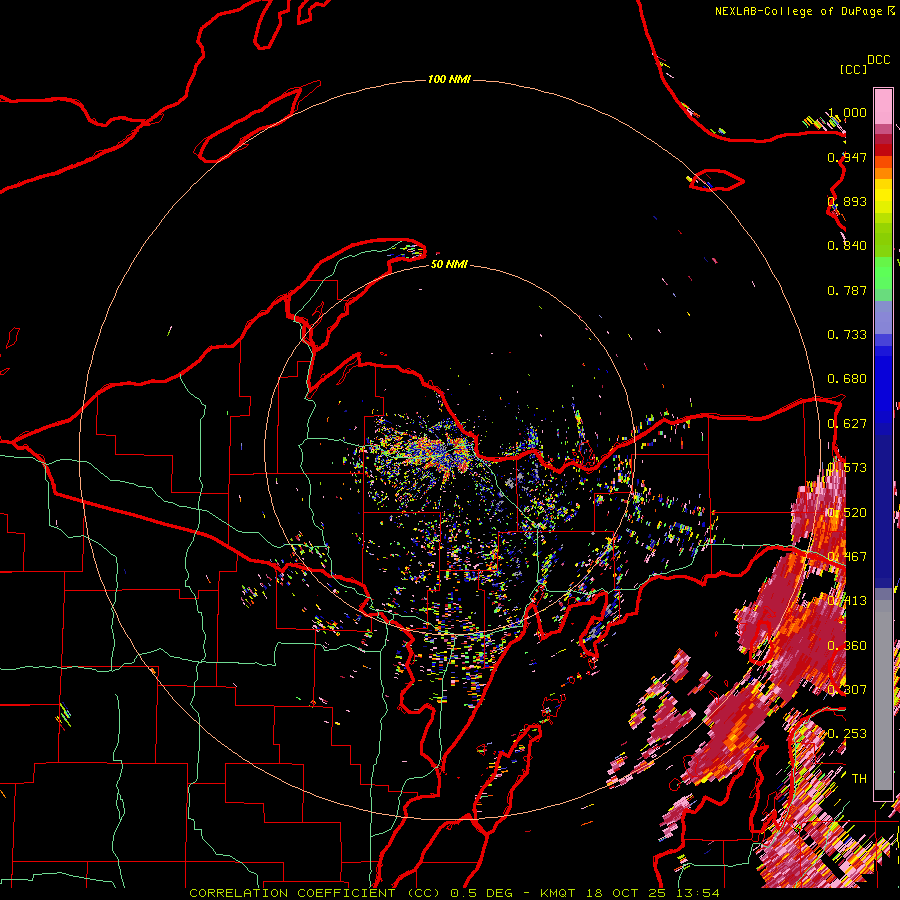This screenshot has width=900, height=900.
Task: Click the 1.000 scale value
Action: click(x=847, y=112)
